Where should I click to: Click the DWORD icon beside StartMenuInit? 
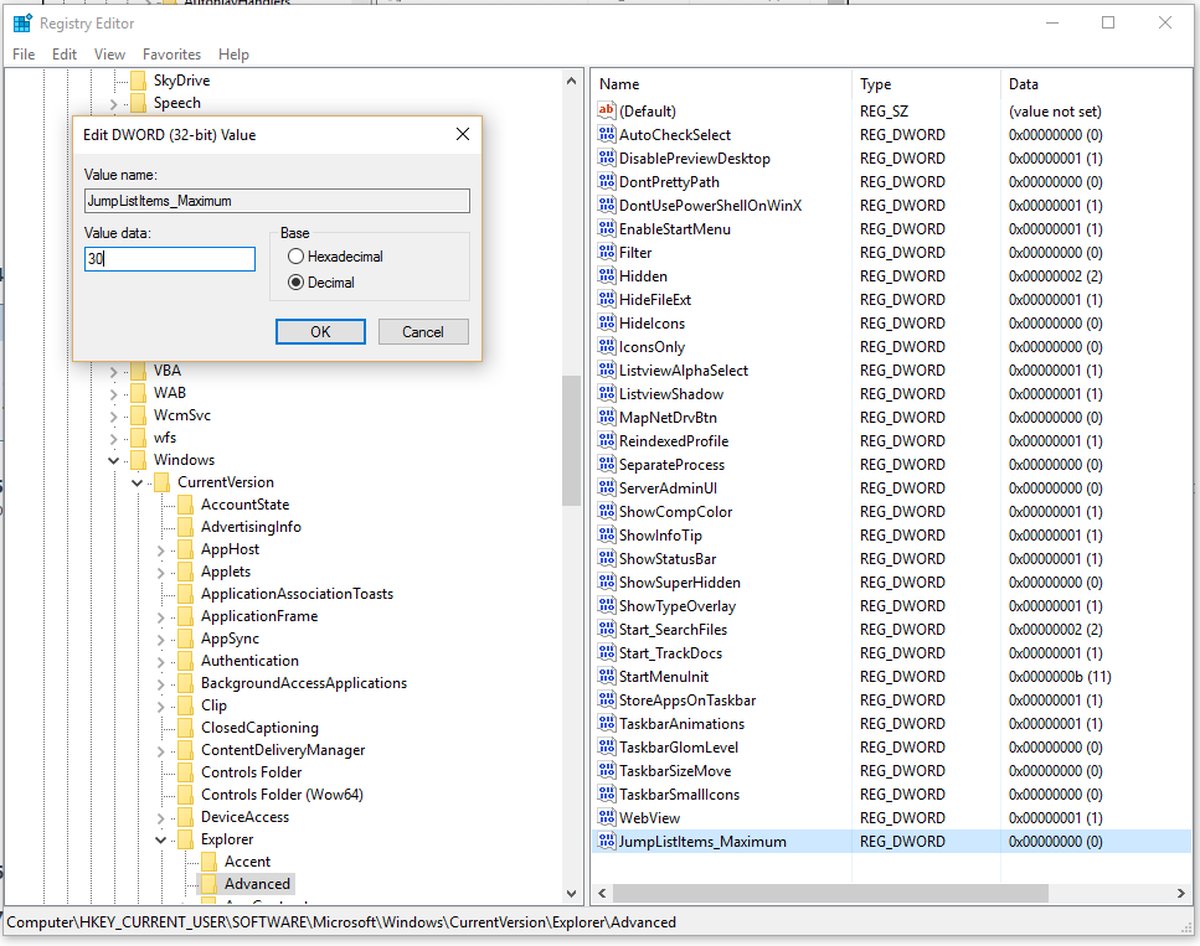pyautogui.click(x=606, y=676)
